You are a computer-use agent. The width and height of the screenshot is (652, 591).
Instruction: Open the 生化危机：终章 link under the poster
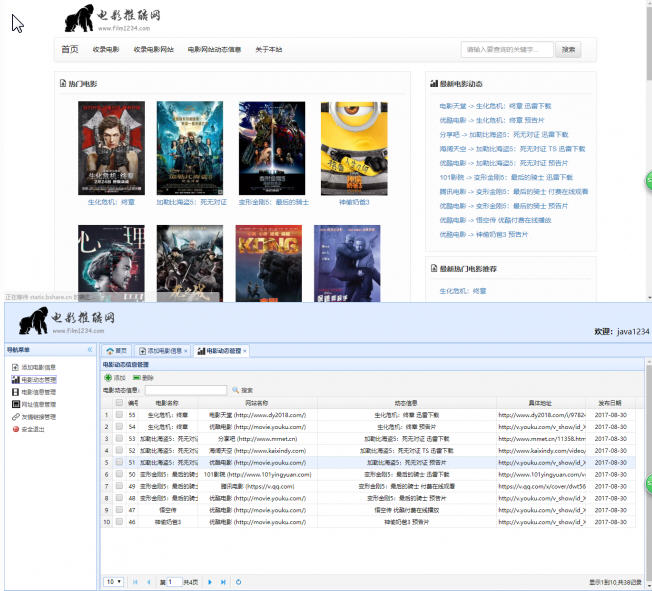coord(111,202)
